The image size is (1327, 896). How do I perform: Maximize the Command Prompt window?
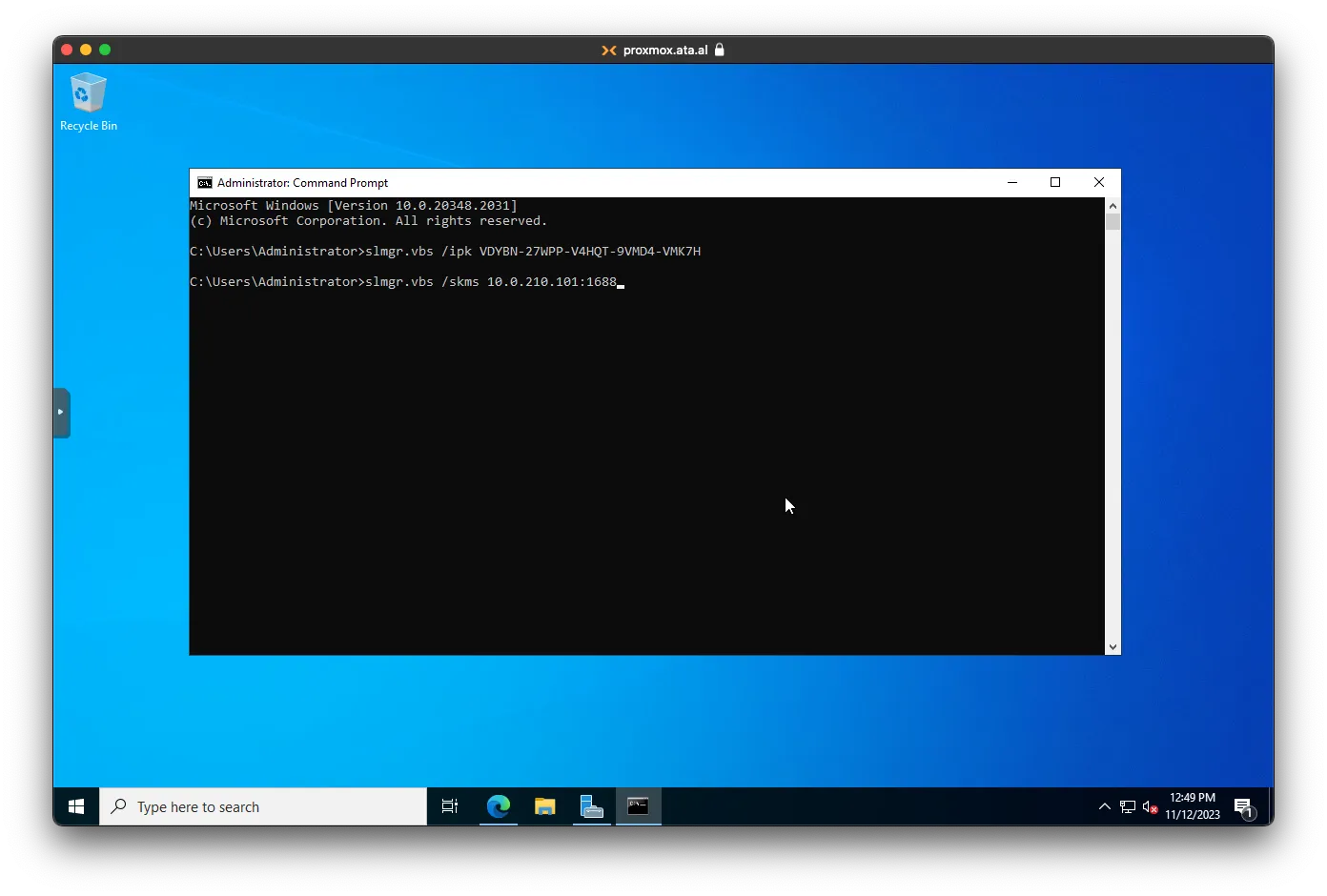1055,183
